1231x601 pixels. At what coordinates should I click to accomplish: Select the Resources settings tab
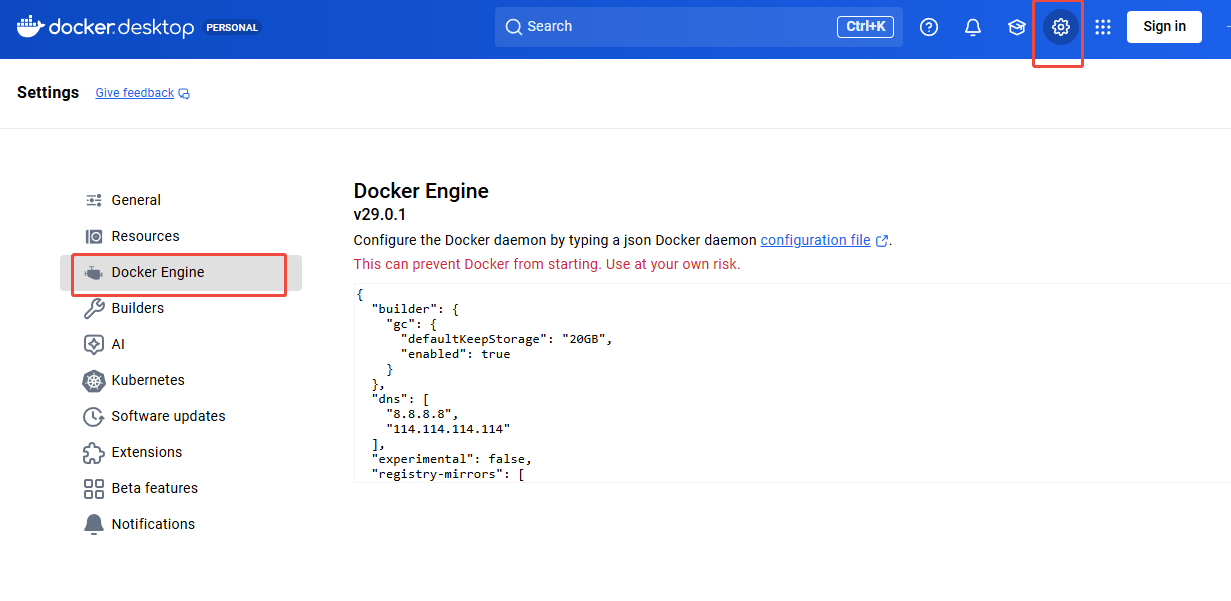(181, 236)
